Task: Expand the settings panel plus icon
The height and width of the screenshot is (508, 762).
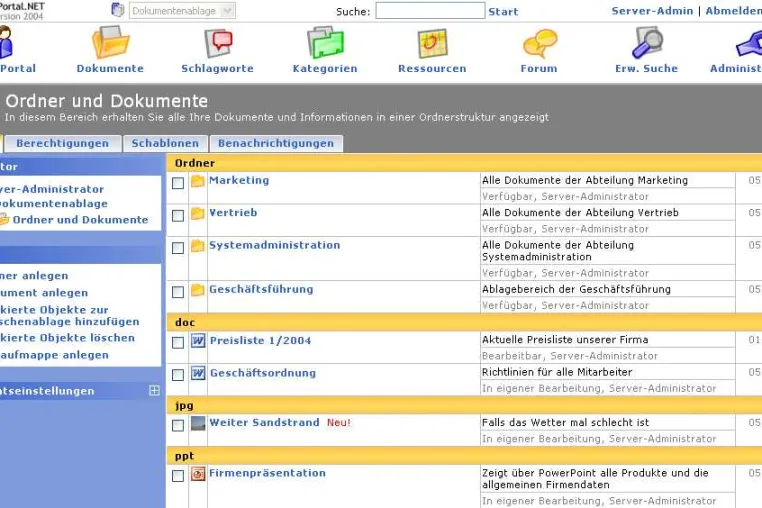Action: point(154,390)
